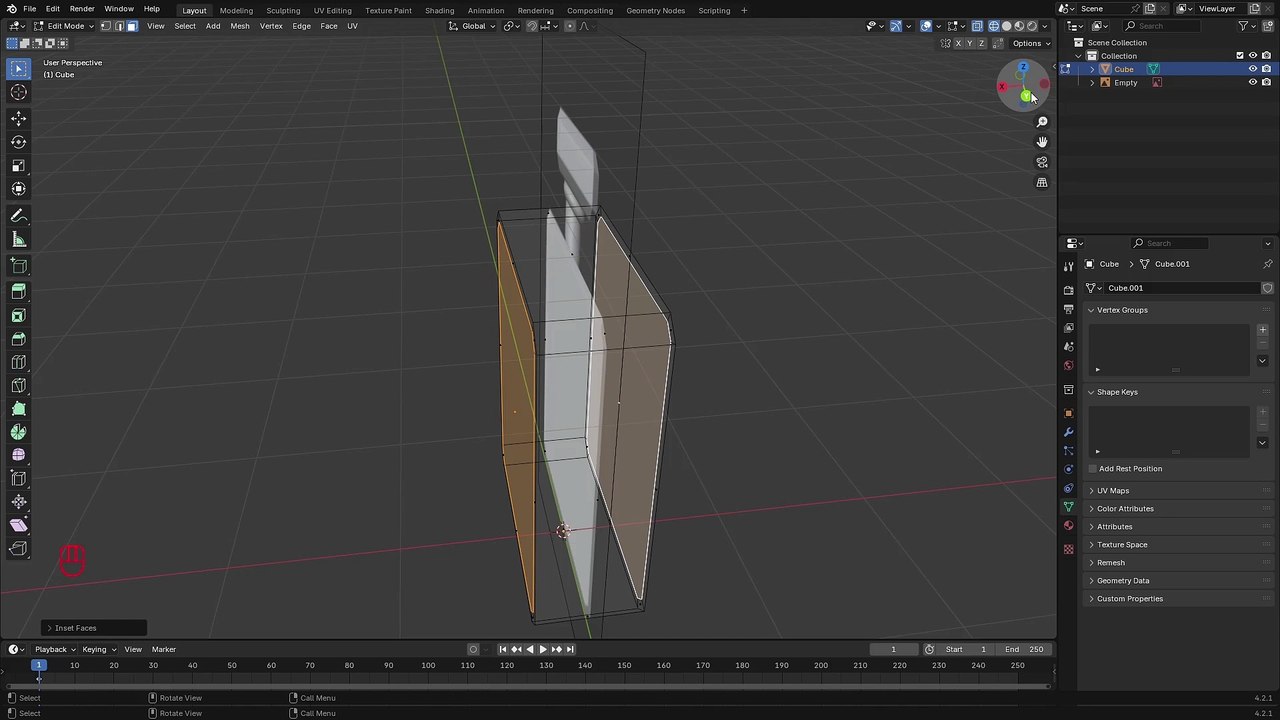Select the Extrude Region tool
This screenshot has height=720, width=1280.
(18, 291)
